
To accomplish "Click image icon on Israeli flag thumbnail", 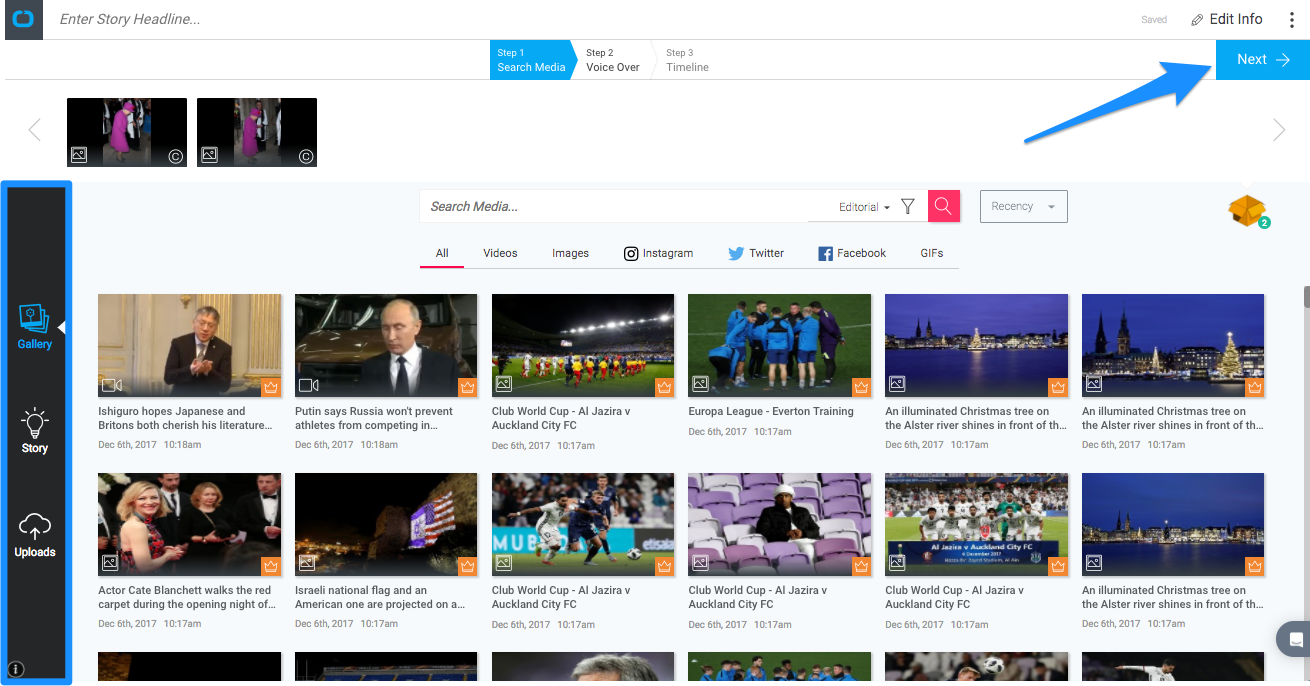I will pos(308,563).
